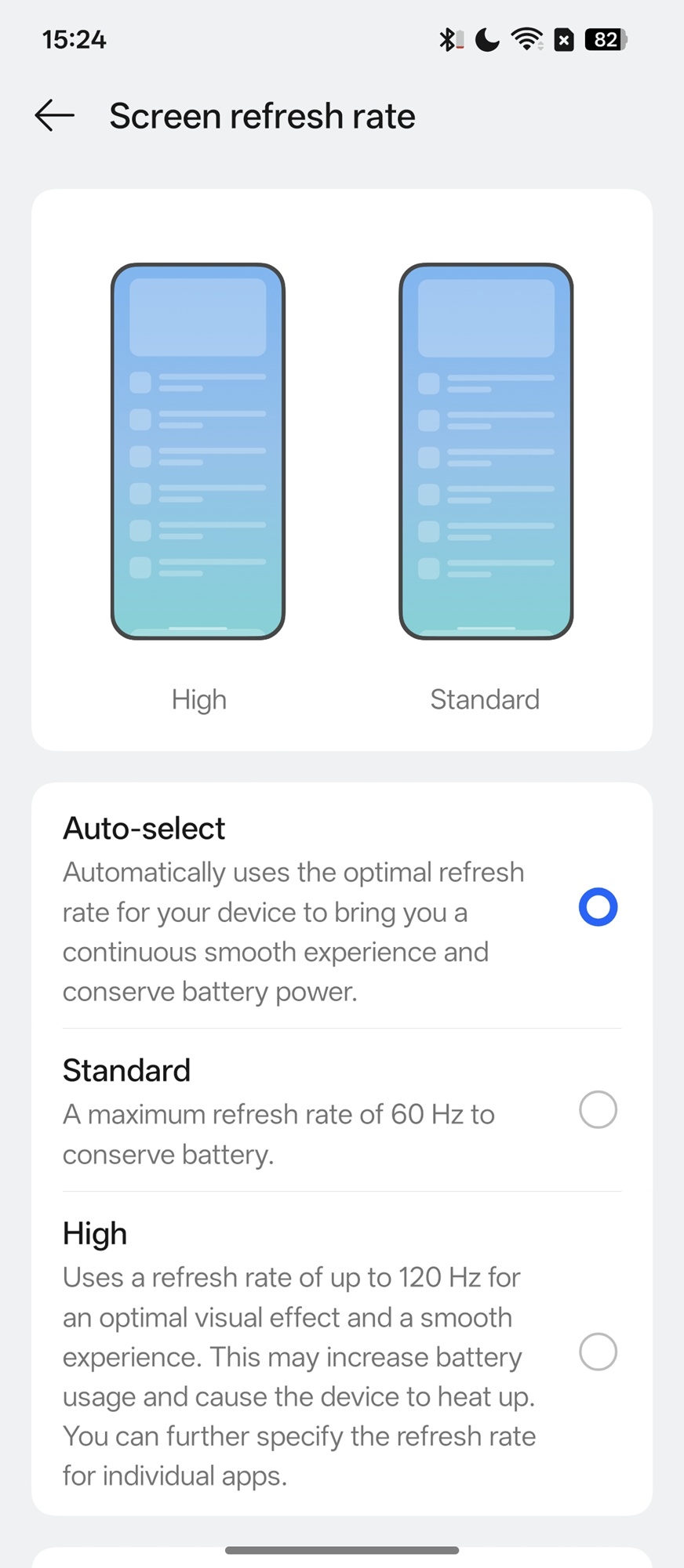Tap the High option heading in list
This screenshot has width=684, height=1568.
click(x=95, y=1234)
